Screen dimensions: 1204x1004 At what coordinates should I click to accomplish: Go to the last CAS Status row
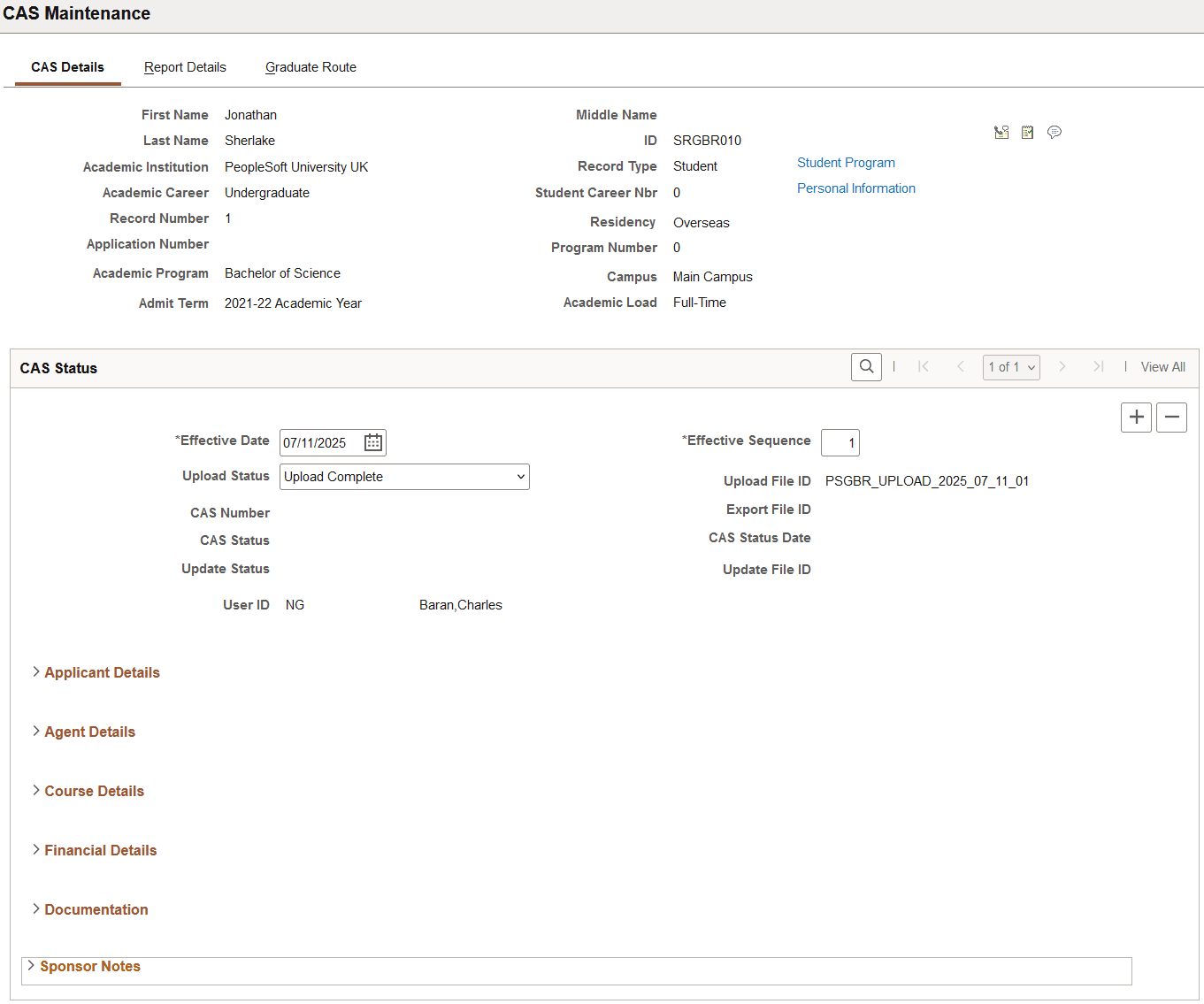pos(1099,367)
